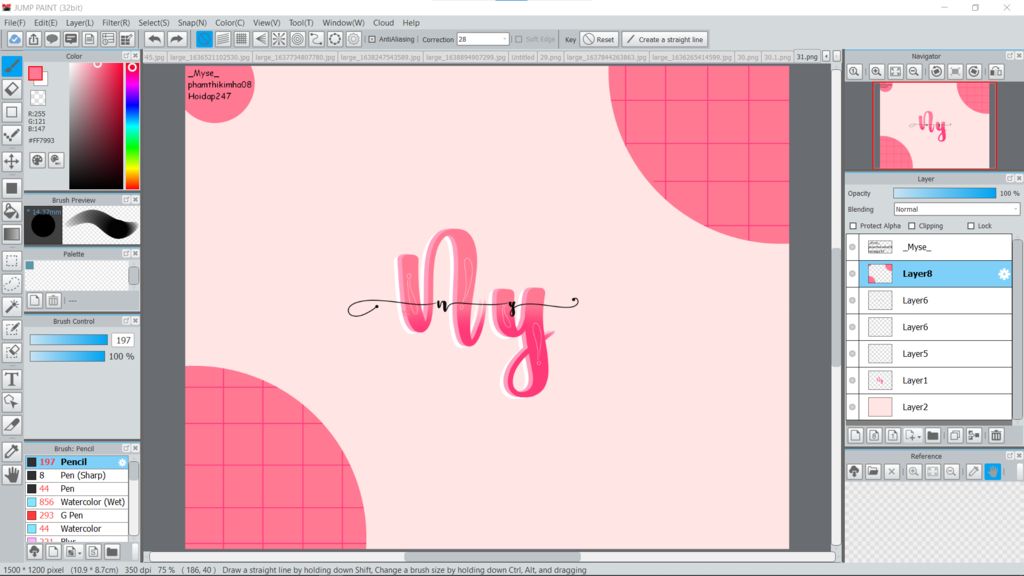
Task: Select the Bucket fill tool
Action: (x=12, y=210)
